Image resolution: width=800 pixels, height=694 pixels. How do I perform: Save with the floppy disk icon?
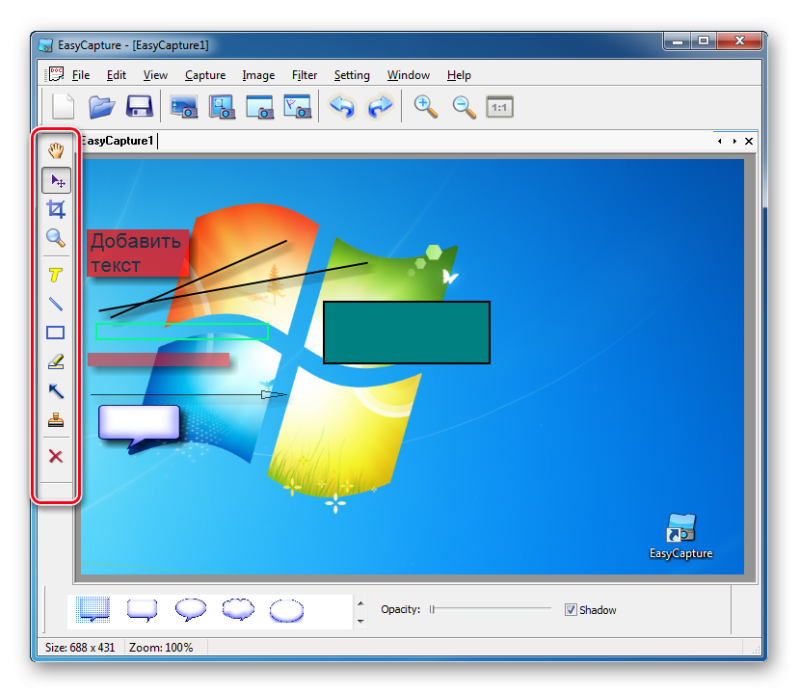(139, 107)
